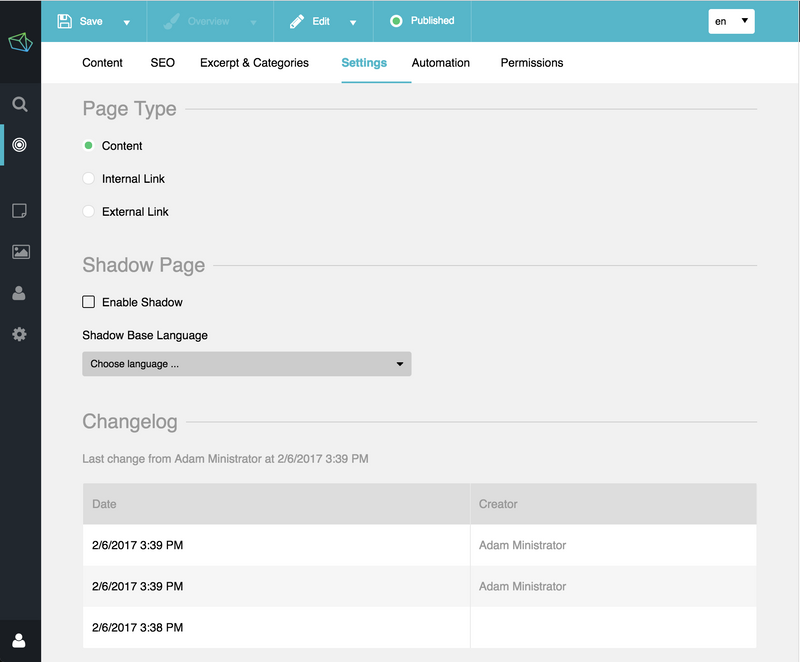Enable the Enable Shadow checkbox
Viewport: 800px width, 662px height.
(x=88, y=302)
